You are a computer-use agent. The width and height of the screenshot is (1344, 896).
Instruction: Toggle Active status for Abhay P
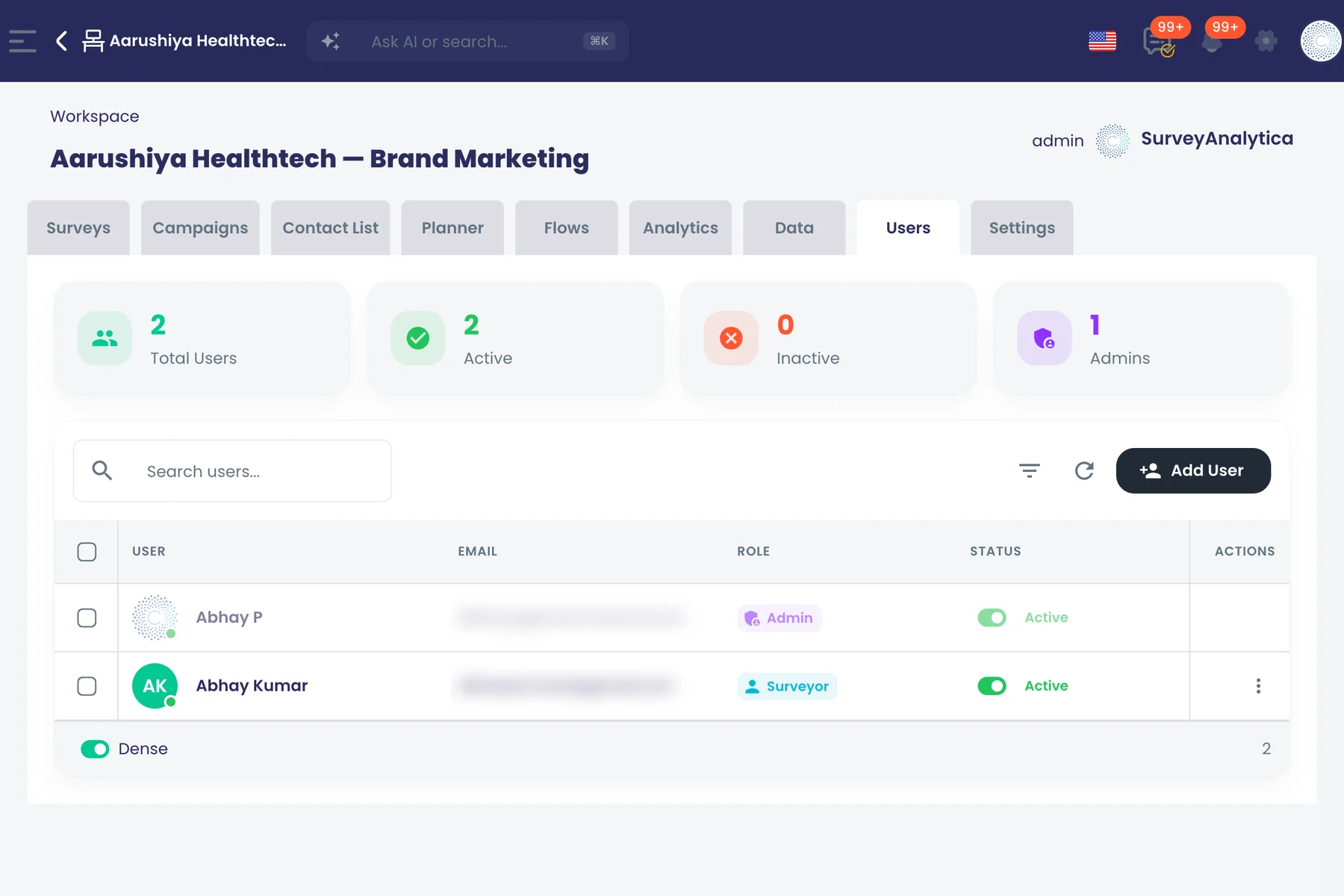[x=992, y=617]
